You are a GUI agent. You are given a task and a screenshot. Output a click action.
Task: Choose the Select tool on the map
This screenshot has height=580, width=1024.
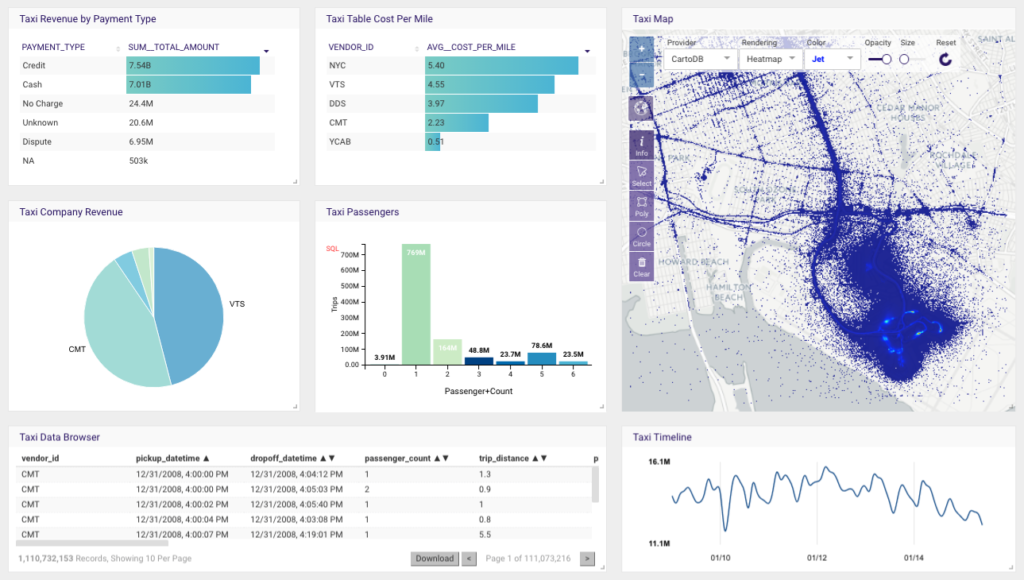(641, 176)
